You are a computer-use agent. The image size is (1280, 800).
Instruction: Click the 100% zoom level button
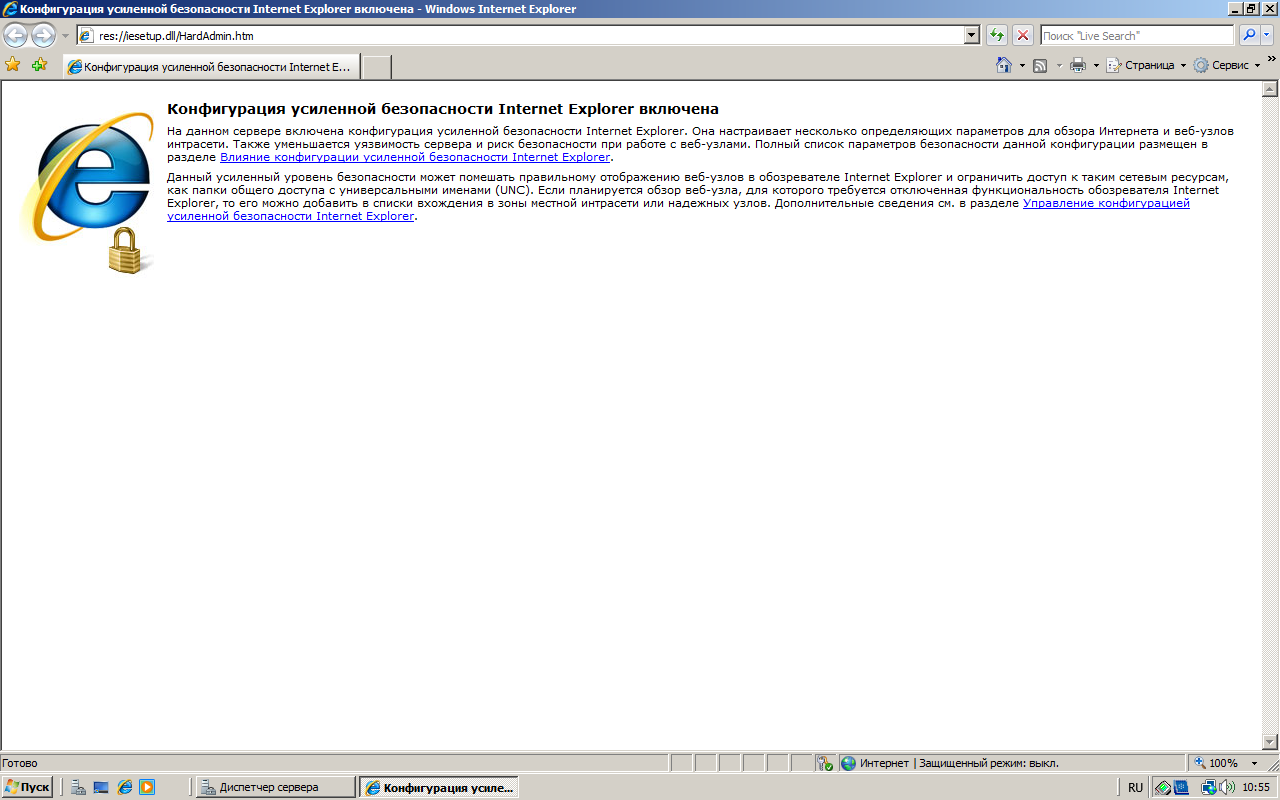(x=1215, y=763)
